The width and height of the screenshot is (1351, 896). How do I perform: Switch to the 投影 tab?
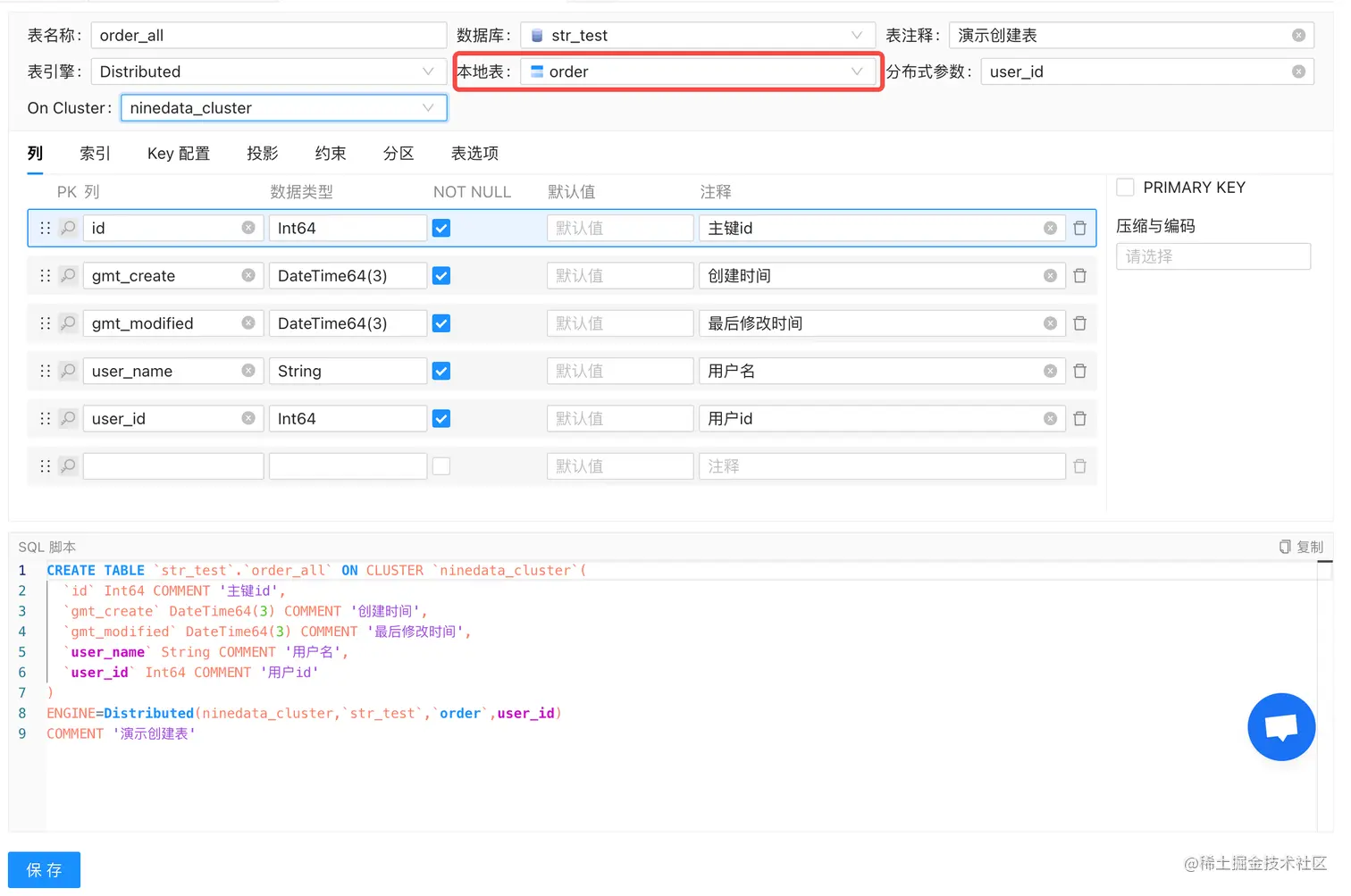pyautogui.click(x=263, y=154)
